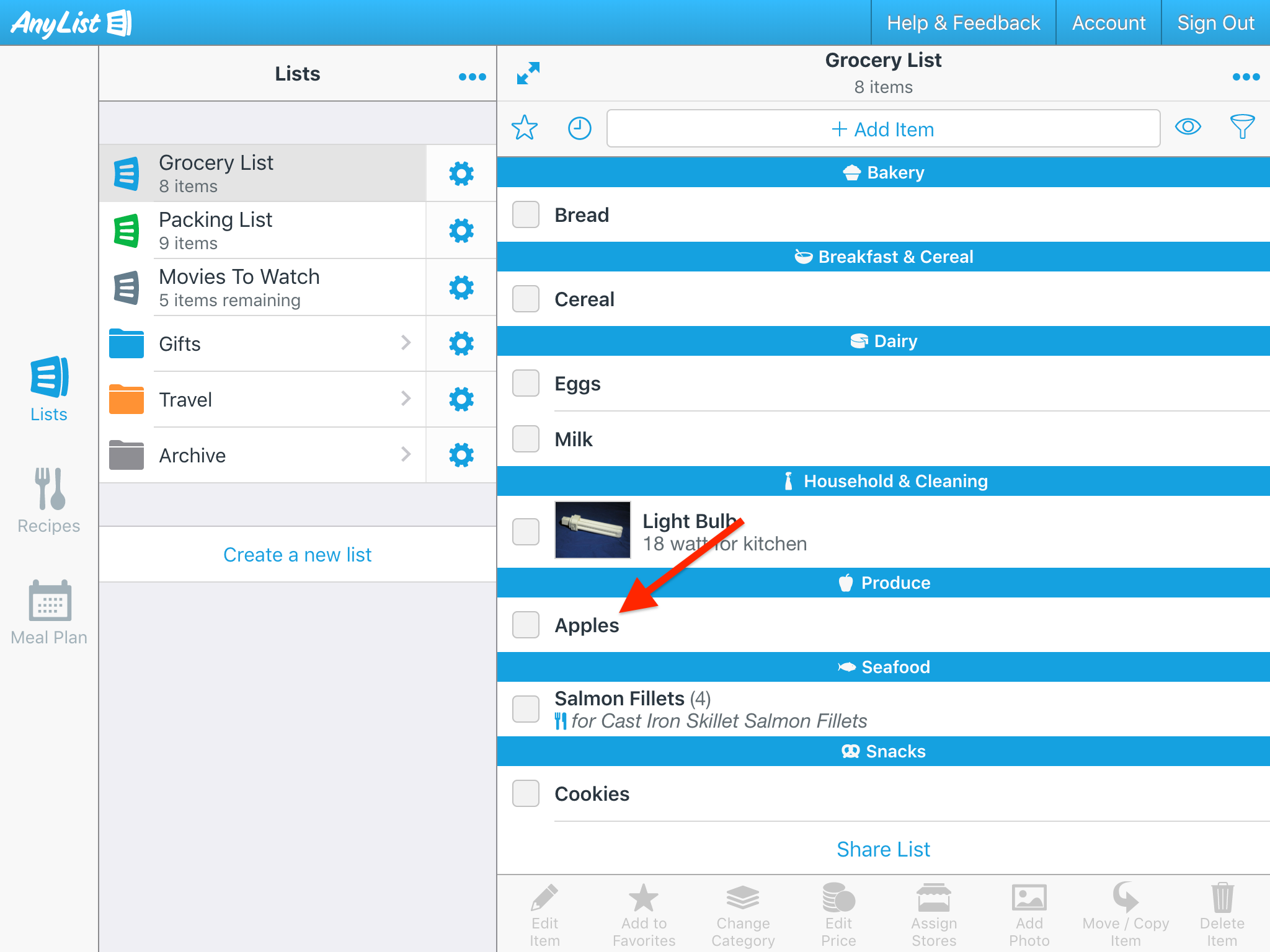1270x952 pixels.
Task: Open the Meal Plan tab
Action: [x=49, y=612]
